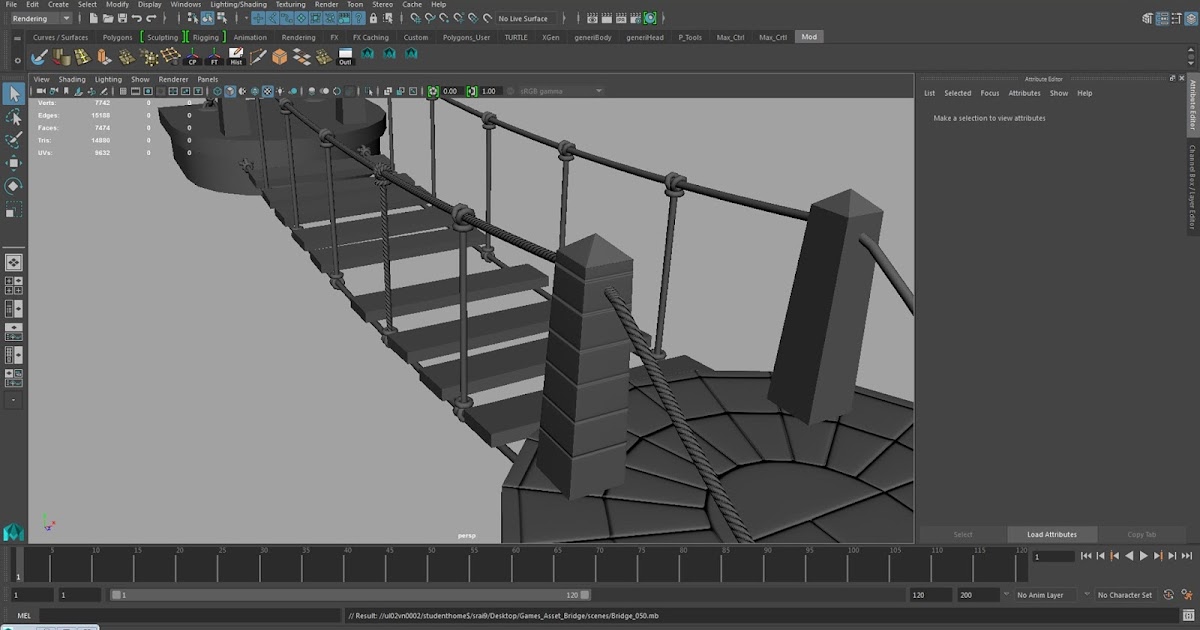Click the Hist shelf icon
The height and width of the screenshot is (630, 1200).
[x=236, y=56]
